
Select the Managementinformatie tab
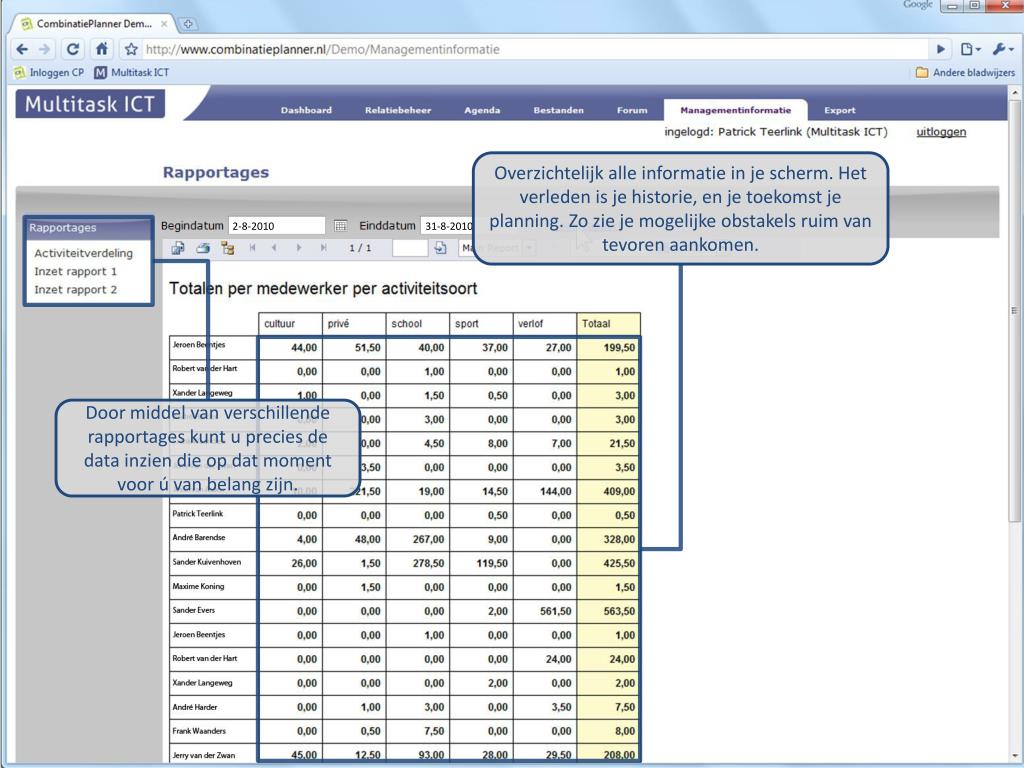tap(735, 110)
